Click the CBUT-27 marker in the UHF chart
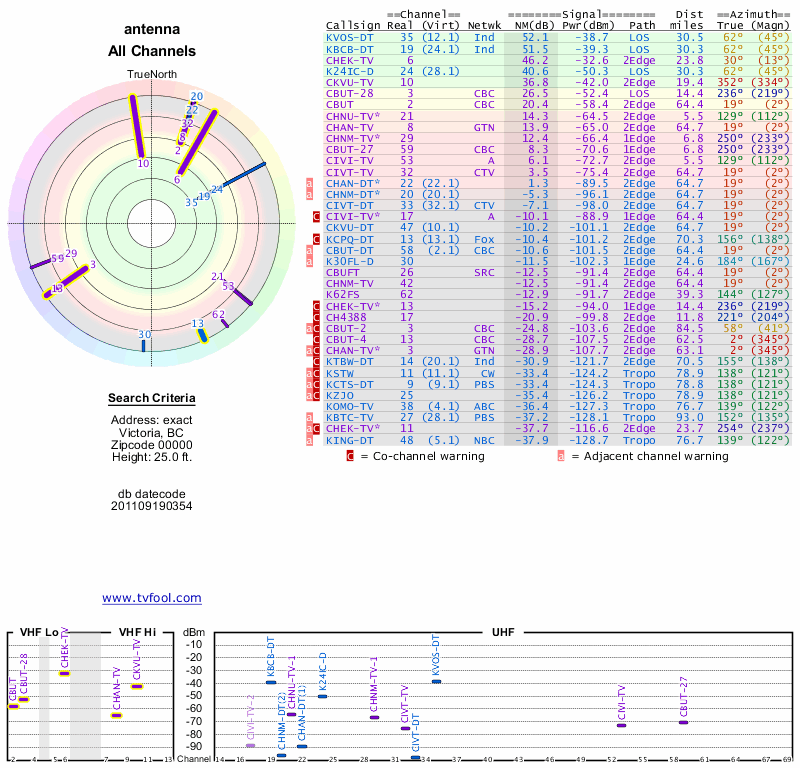The width and height of the screenshot is (800, 768). click(684, 722)
